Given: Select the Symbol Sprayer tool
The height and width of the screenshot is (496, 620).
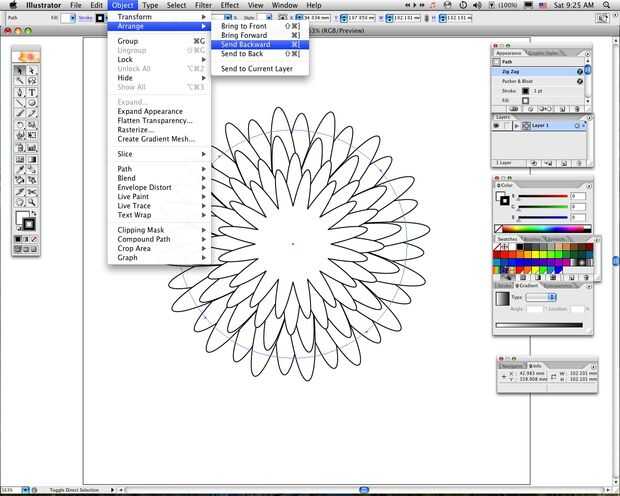Looking at the screenshot, I should click(19, 148).
